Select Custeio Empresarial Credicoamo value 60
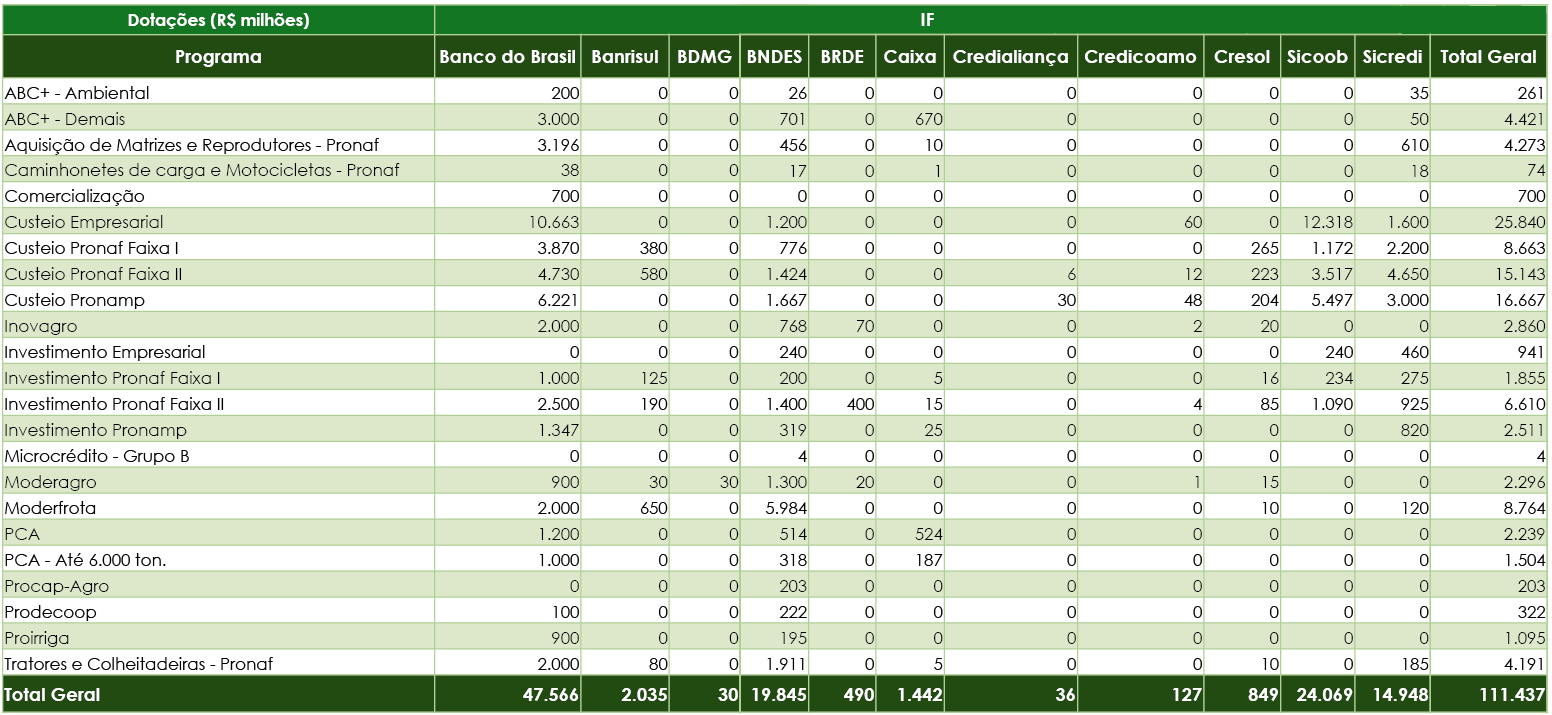Viewport: 1552px width, 715px height. [x=1141, y=222]
